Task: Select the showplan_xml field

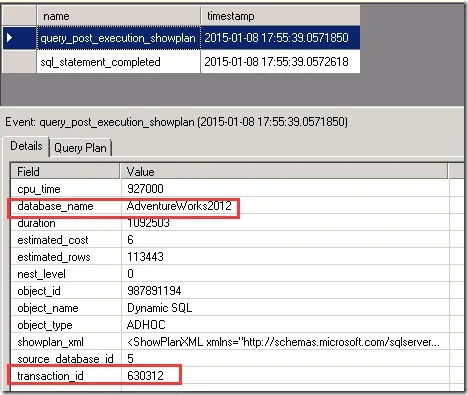Action: point(50,342)
